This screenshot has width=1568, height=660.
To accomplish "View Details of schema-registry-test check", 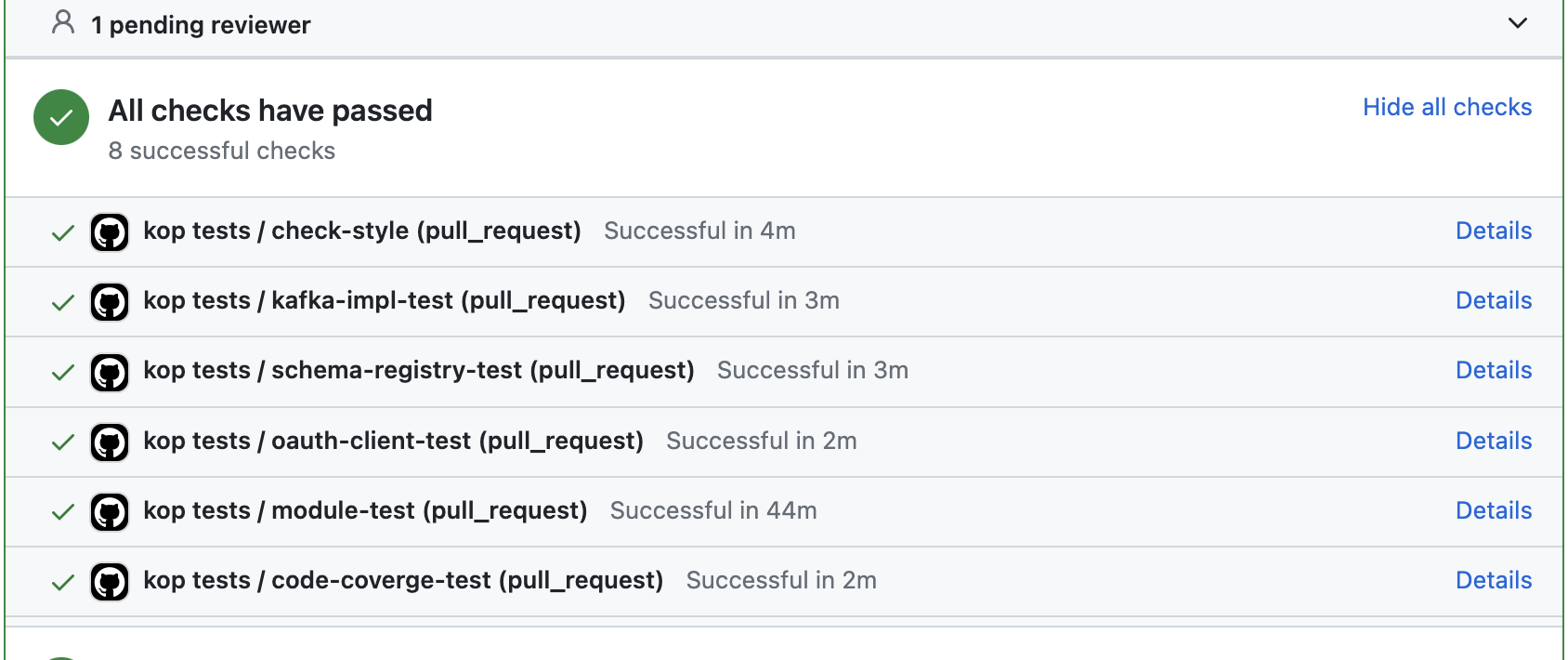I will point(1493,370).
